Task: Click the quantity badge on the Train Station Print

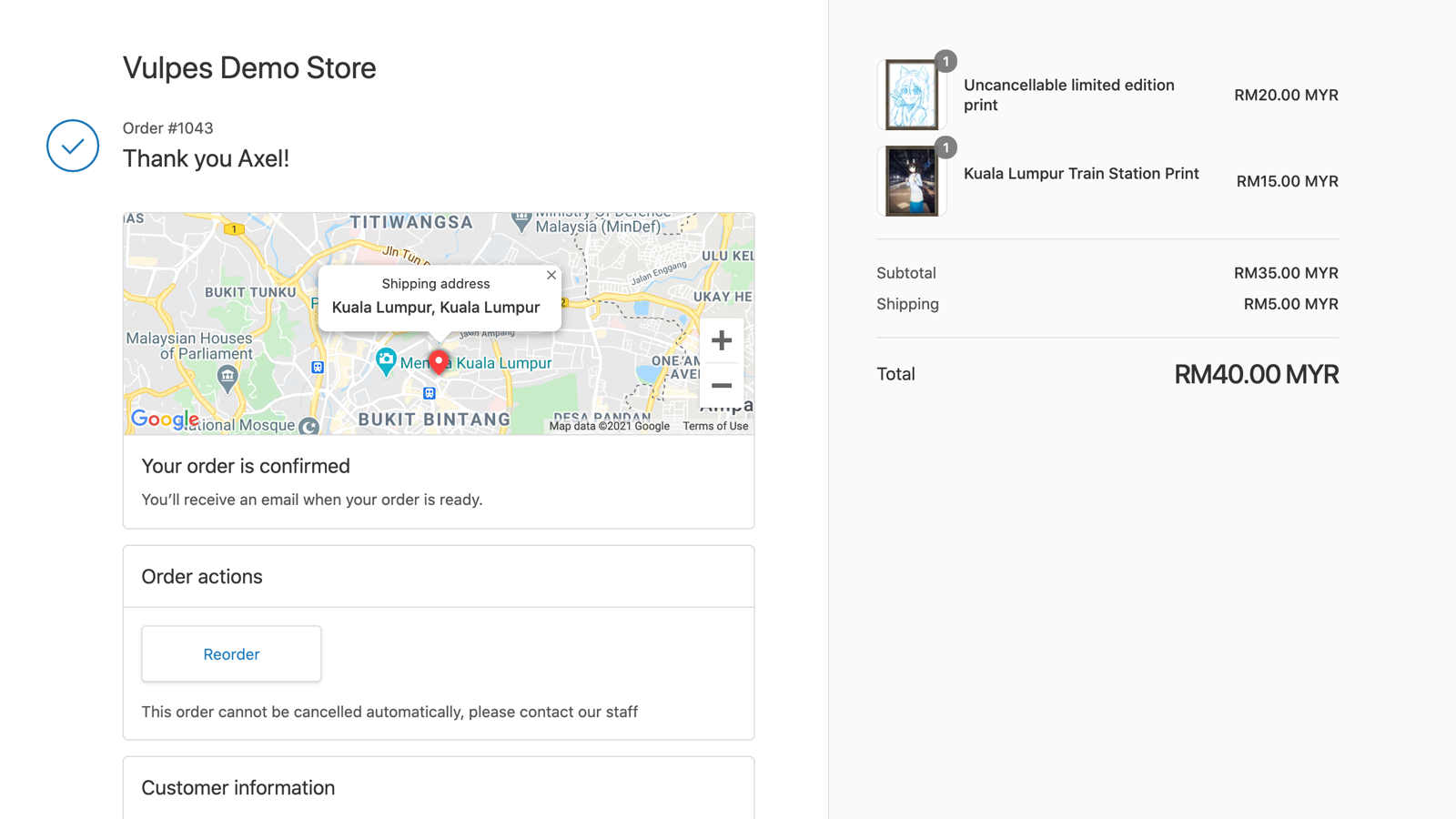Action: pos(945,147)
